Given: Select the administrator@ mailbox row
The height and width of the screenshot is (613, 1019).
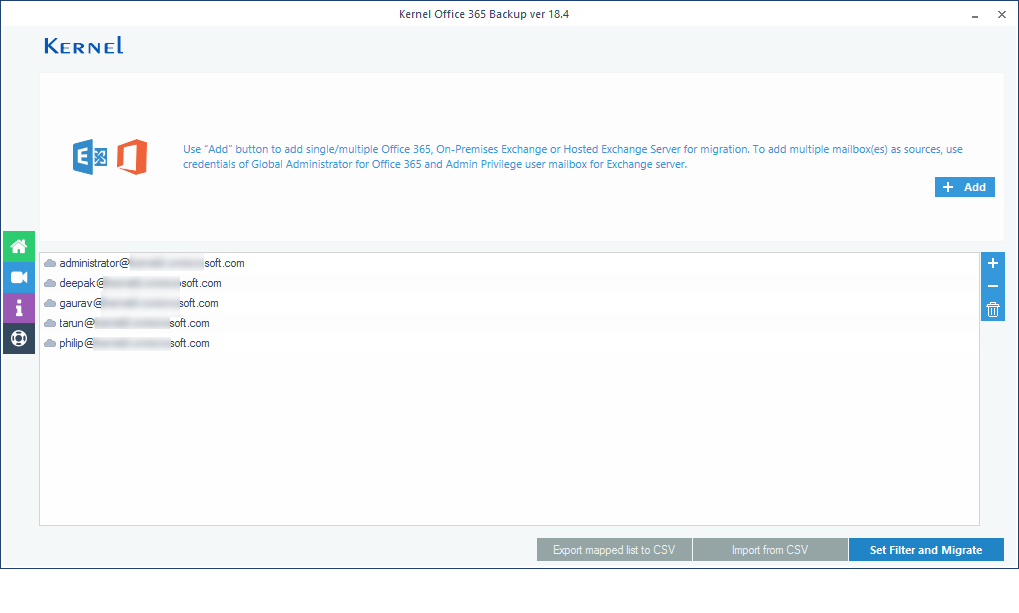Looking at the screenshot, I should pyautogui.click(x=509, y=263).
